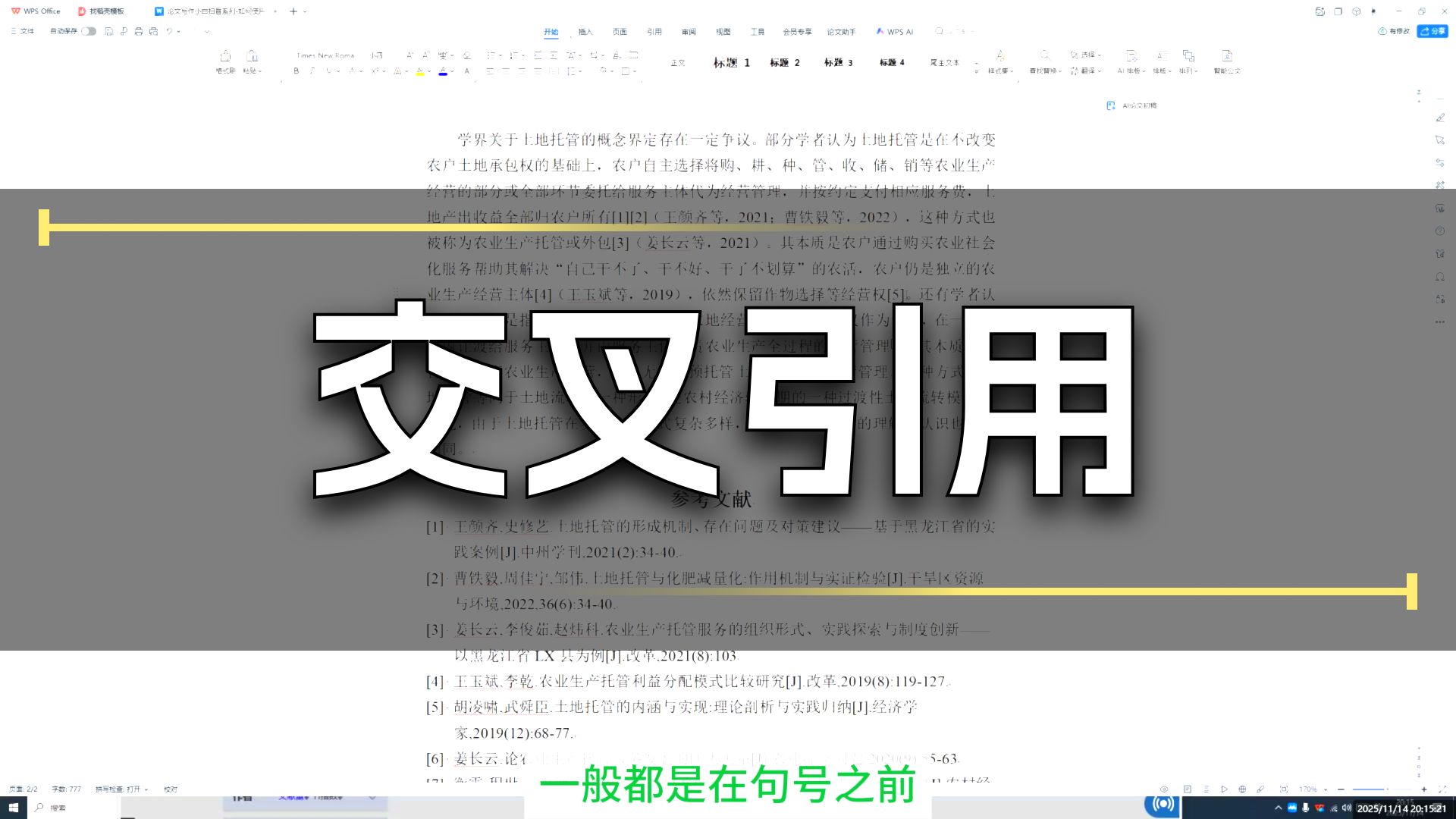Apply the 标题 1 heading style
The image size is (1456, 819).
[x=731, y=63]
